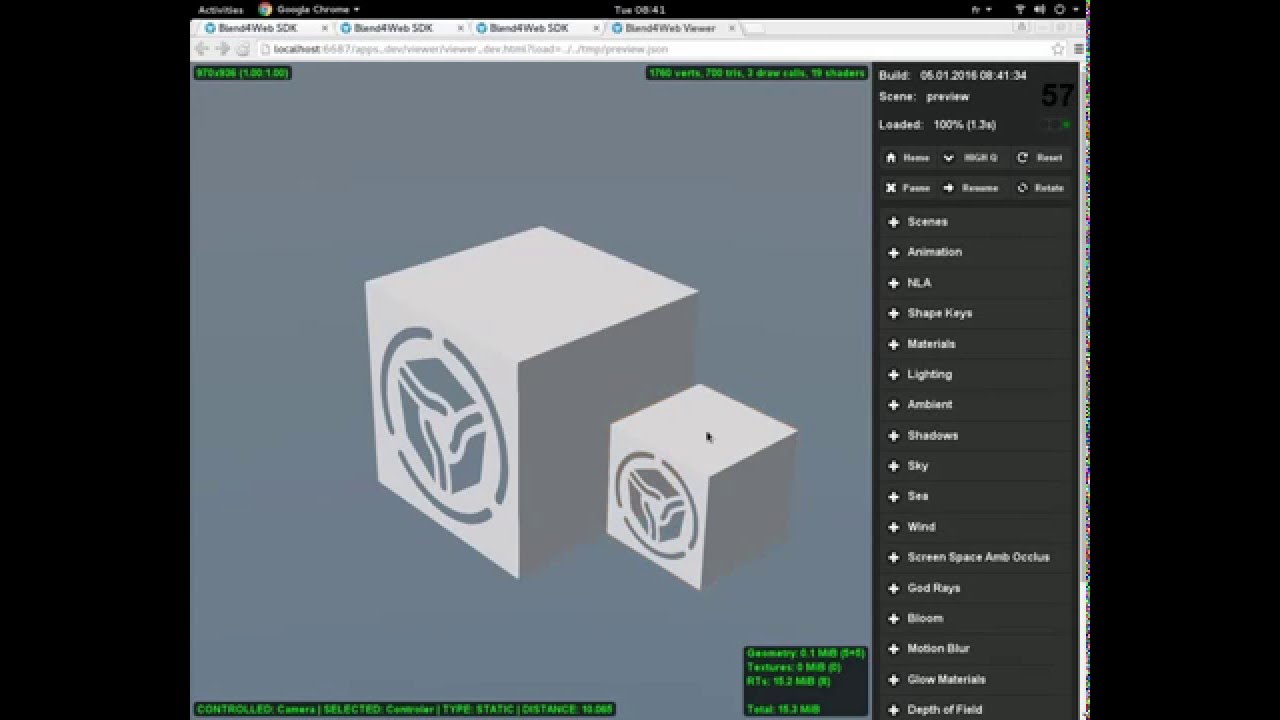The image size is (1280, 720).
Task: Click the Textures: 0 MiB readout
Action: (794, 667)
